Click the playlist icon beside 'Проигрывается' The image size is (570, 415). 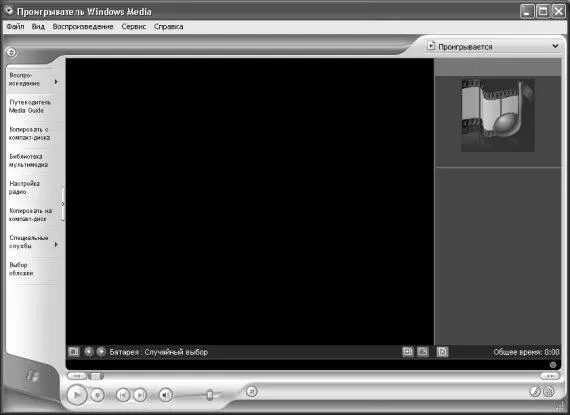pos(431,46)
